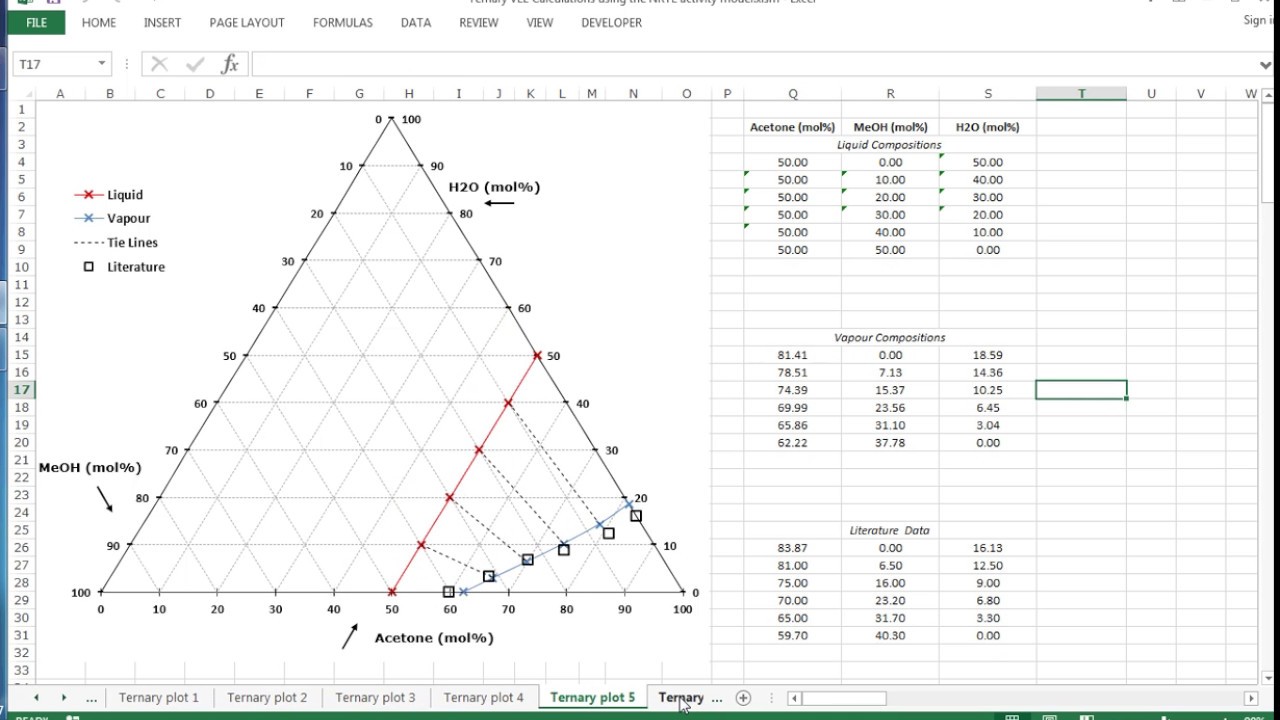Click the Acetone (mol%) axis label in chart

coord(434,638)
